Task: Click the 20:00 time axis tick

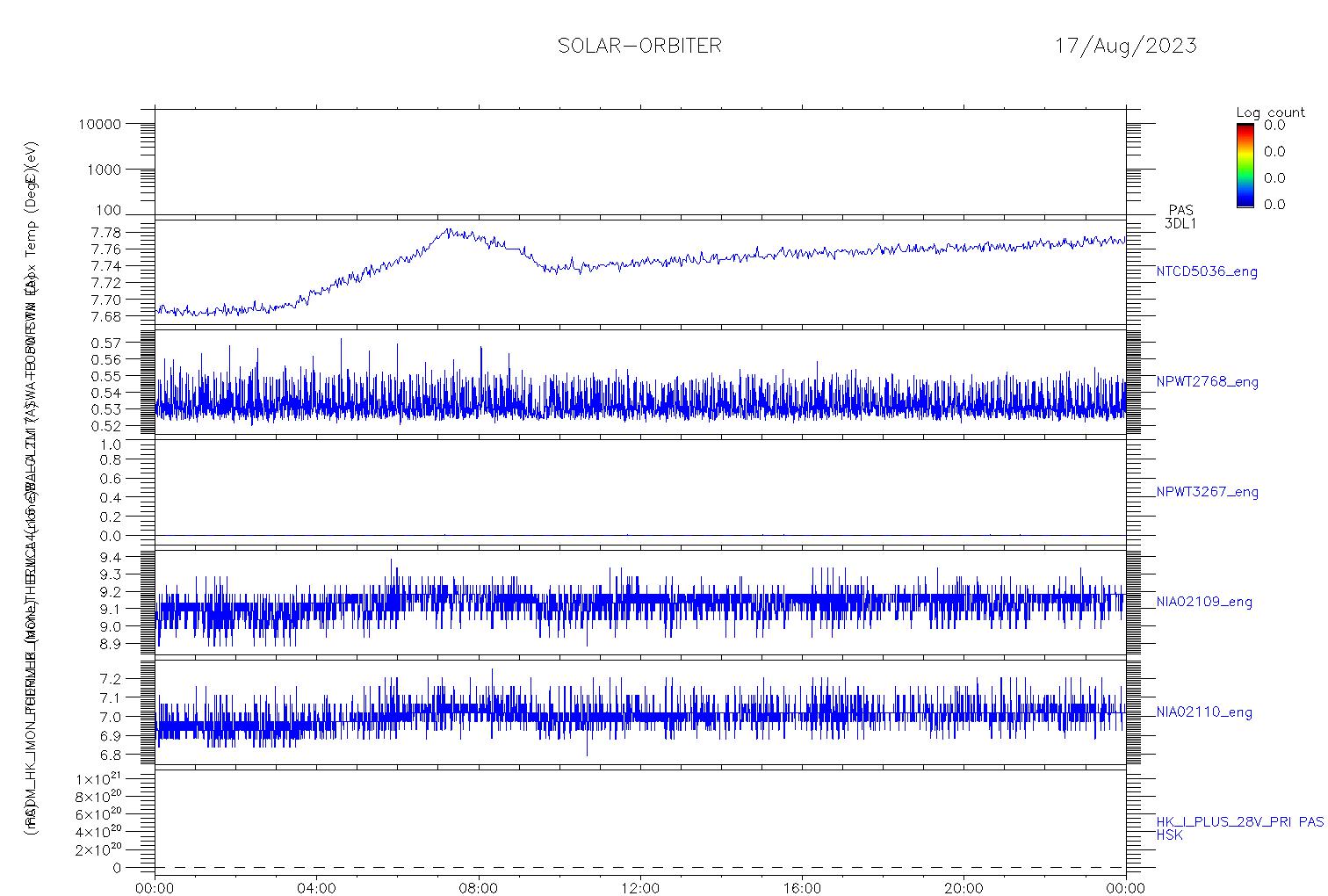Action: (x=964, y=887)
